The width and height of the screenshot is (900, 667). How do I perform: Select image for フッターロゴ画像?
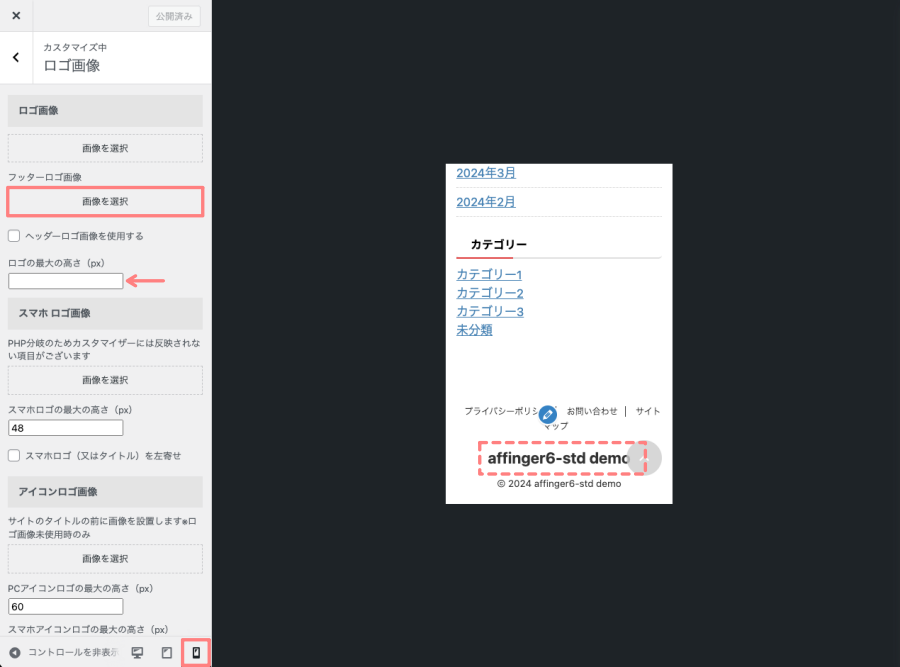click(x=105, y=201)
